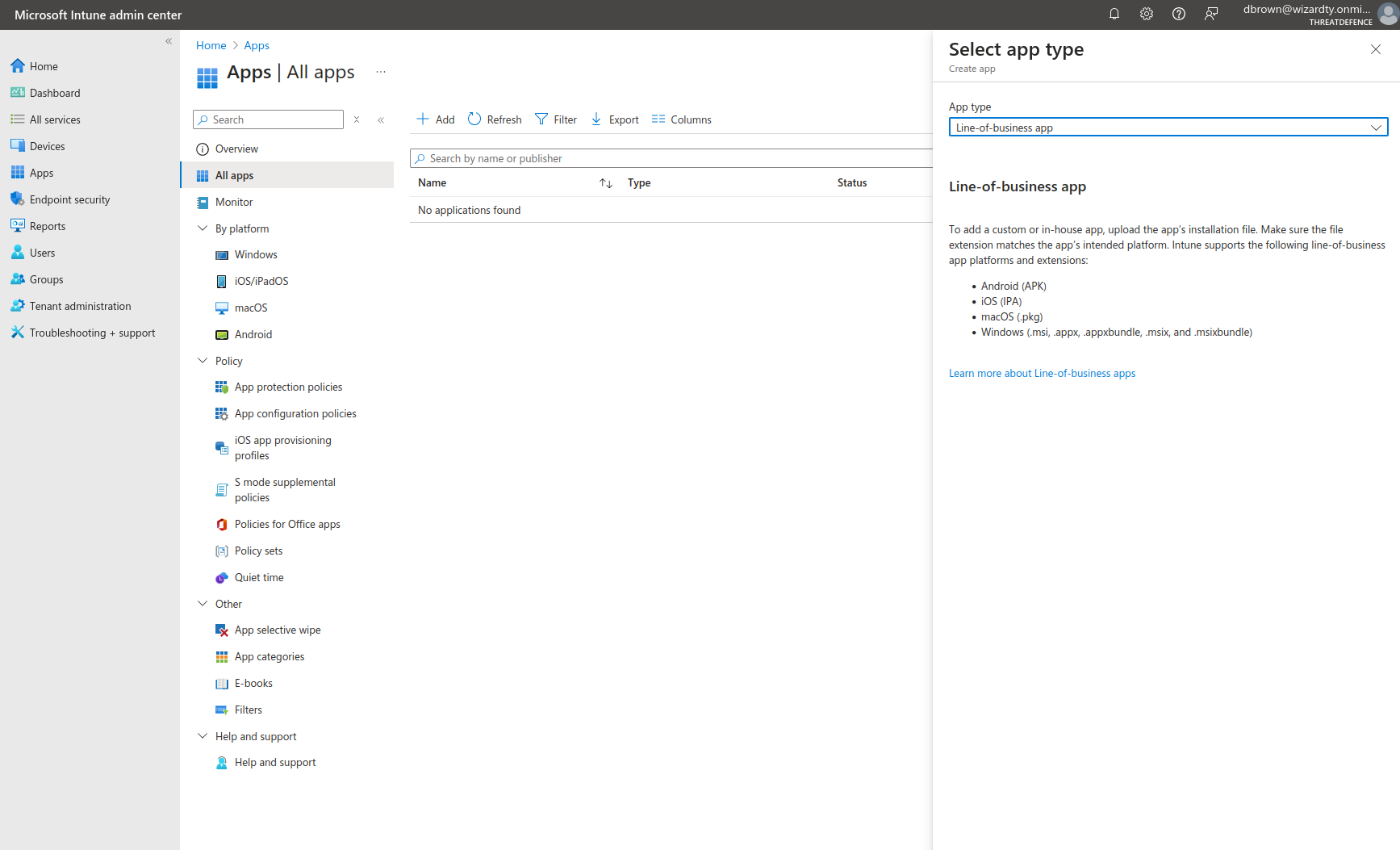This screenshot has height=850, width=1400.
Task: Open the App type dropdown
Action: [x=1168, y=128]
